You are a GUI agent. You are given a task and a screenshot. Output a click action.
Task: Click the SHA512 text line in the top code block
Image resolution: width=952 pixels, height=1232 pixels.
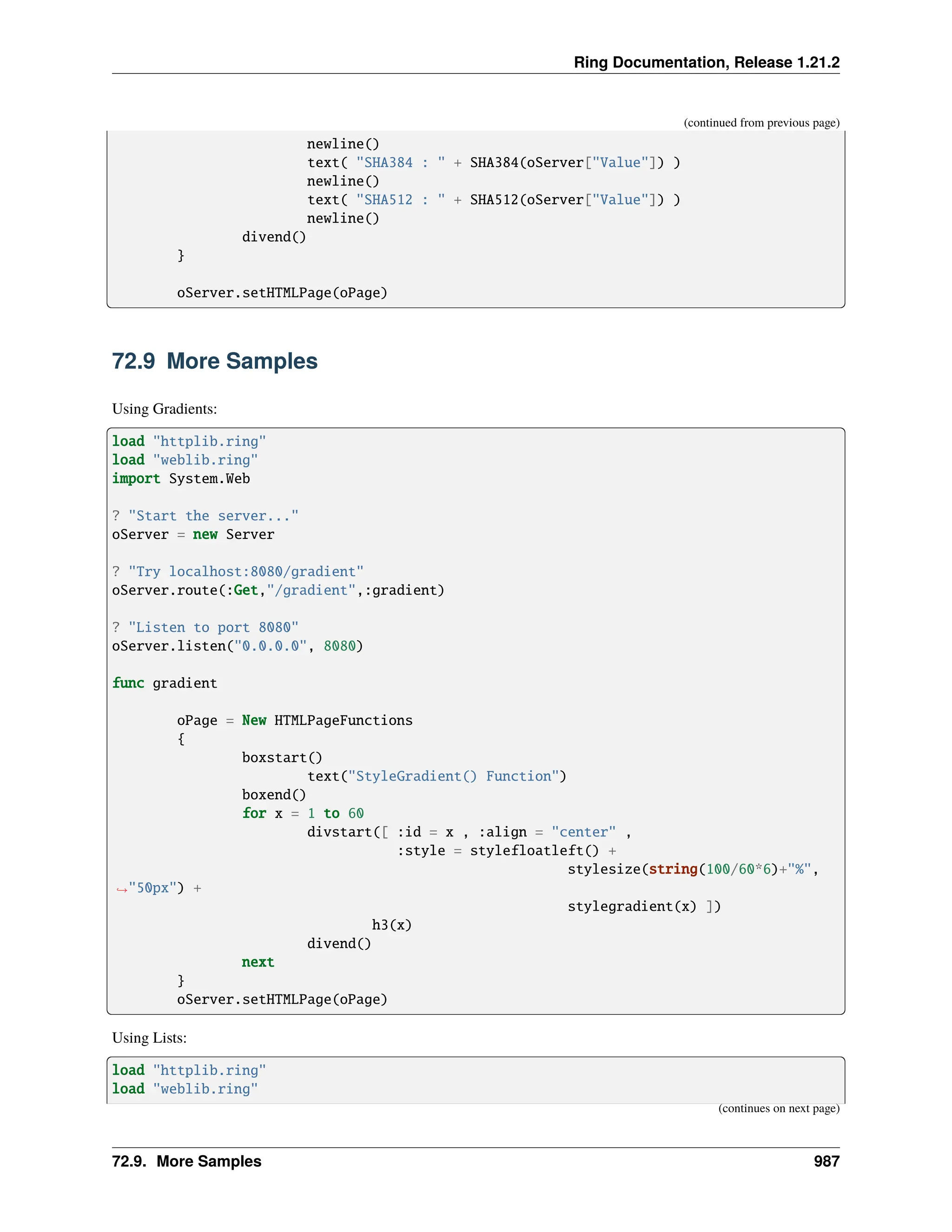494,200
